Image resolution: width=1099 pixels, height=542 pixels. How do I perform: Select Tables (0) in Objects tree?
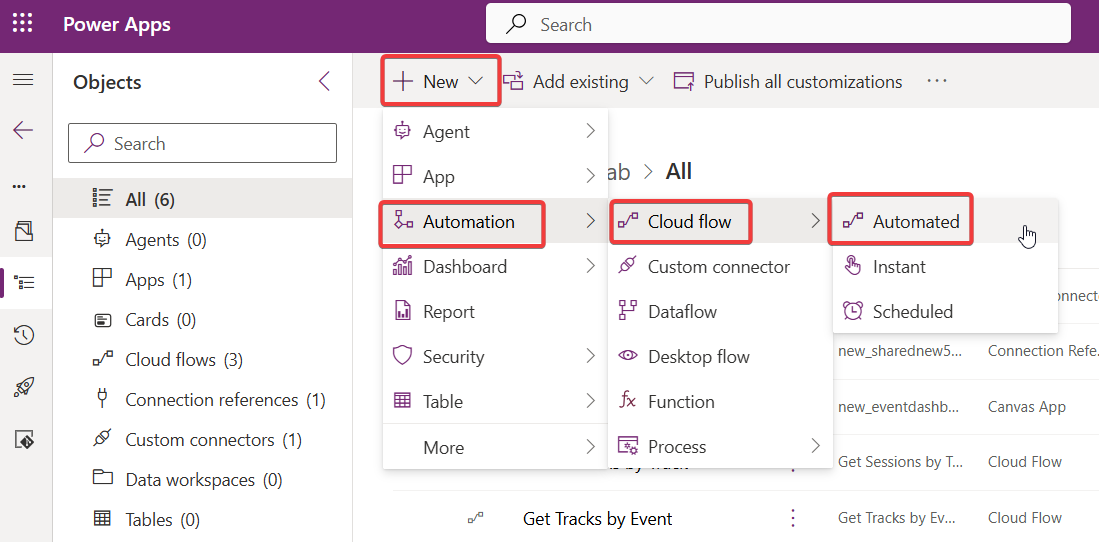(x=203, y=520)
